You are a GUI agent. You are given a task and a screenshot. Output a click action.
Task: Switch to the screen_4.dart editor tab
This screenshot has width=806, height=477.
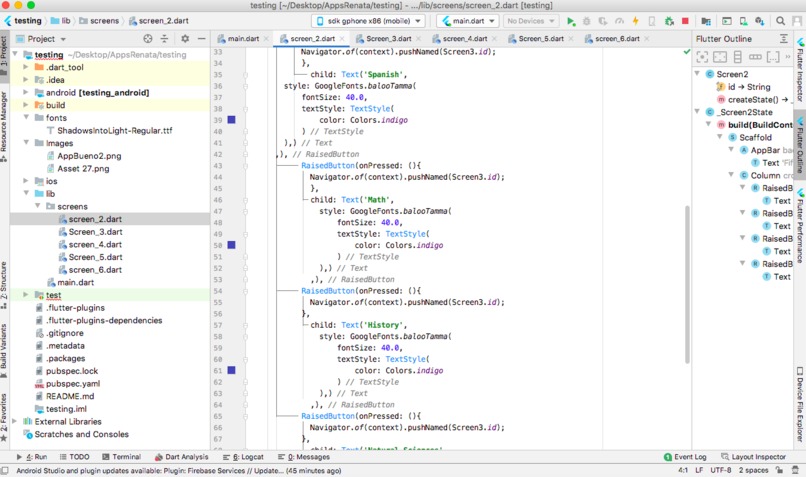point(465,39)
